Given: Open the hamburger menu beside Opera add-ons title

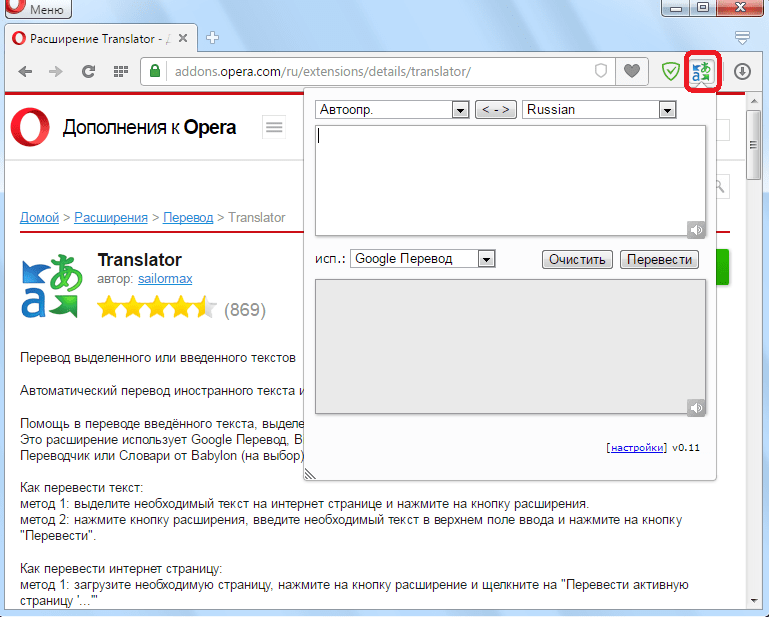Looking at the screenshot, I should tap(273, 127).
